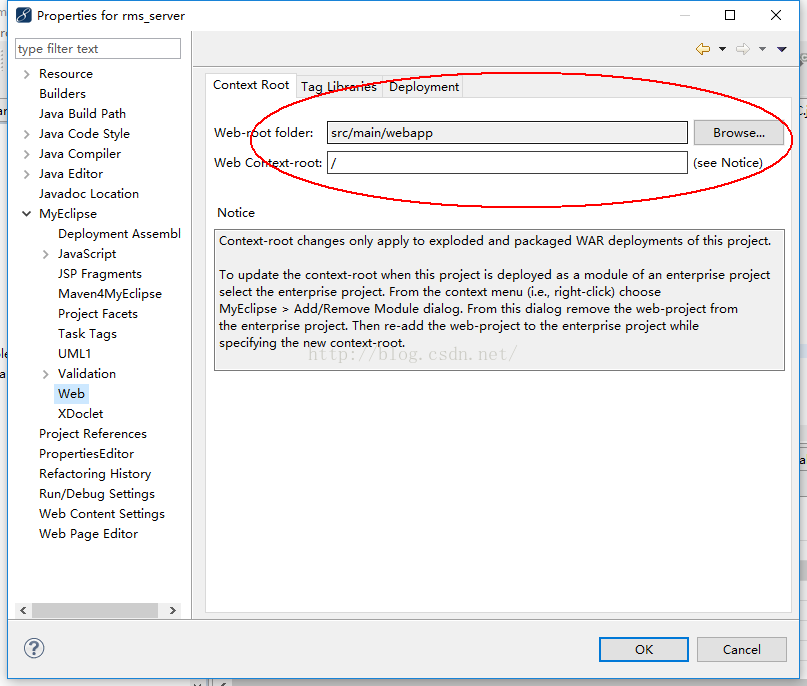Click the help question mark icon
Viewport: 807px width, 686px height.
[34, 648]
